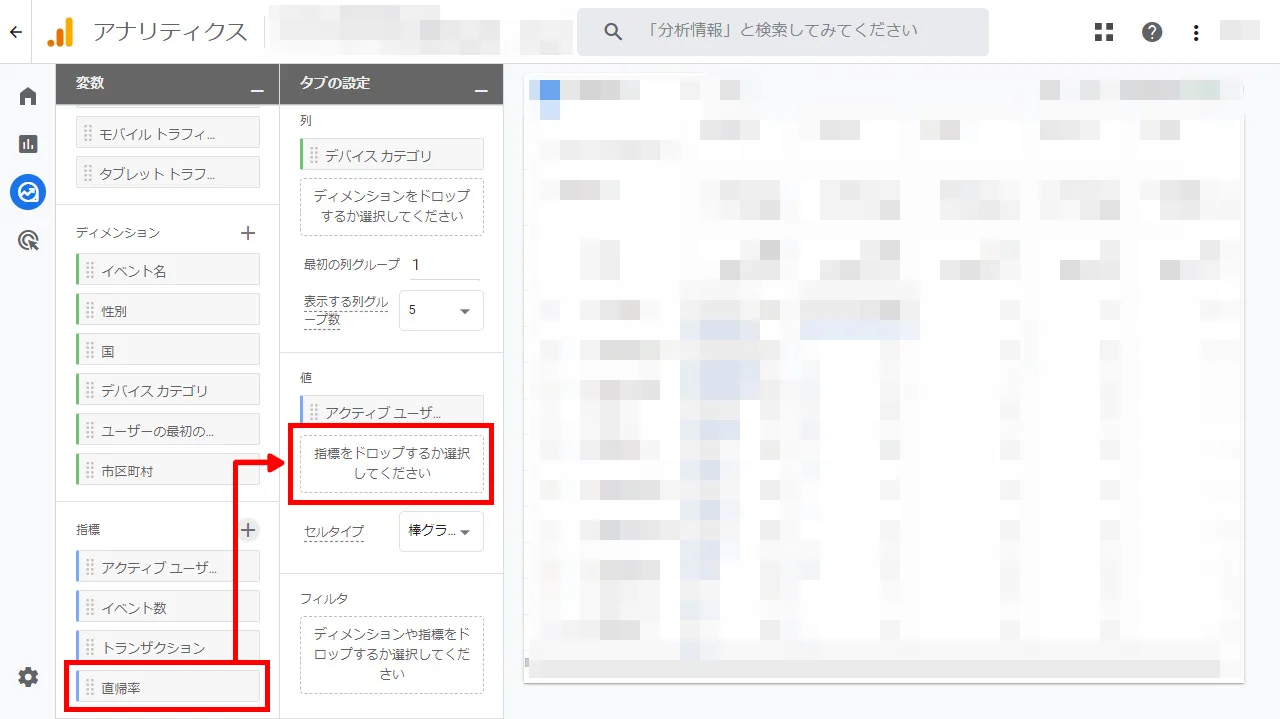Image resolution: width=1280 pixels, height=719 pixels.
Task: Open the Analytics Home via house icon
Action: click(27, 96)
